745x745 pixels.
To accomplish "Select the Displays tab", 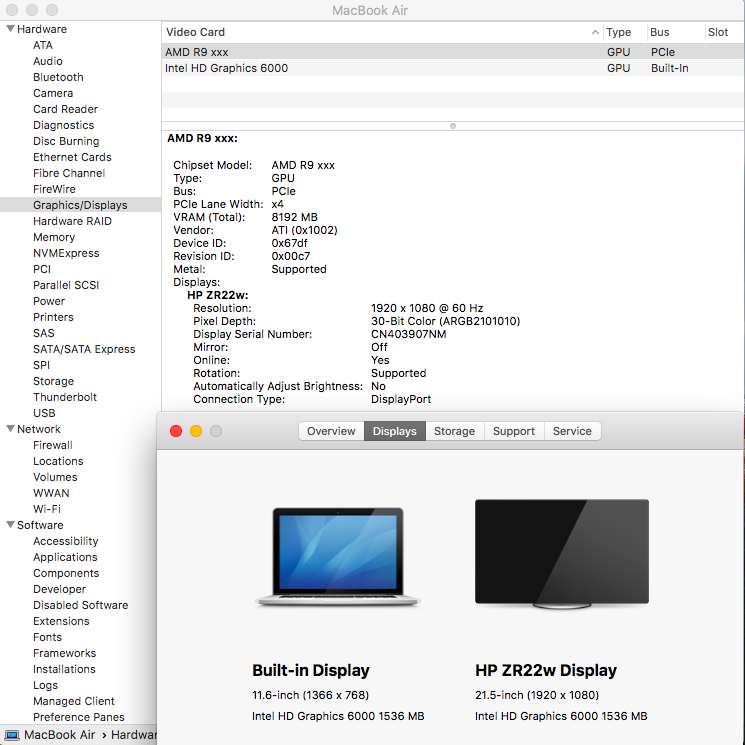I will [395, 431].
